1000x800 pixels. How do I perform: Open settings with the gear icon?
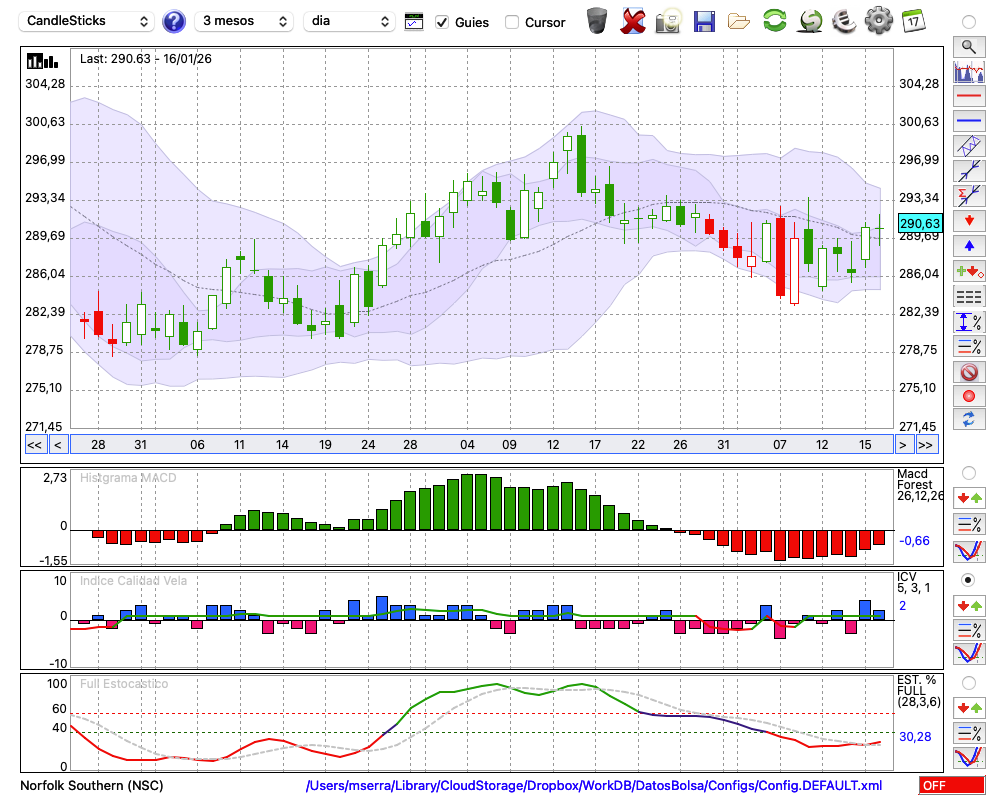[878, 21]
